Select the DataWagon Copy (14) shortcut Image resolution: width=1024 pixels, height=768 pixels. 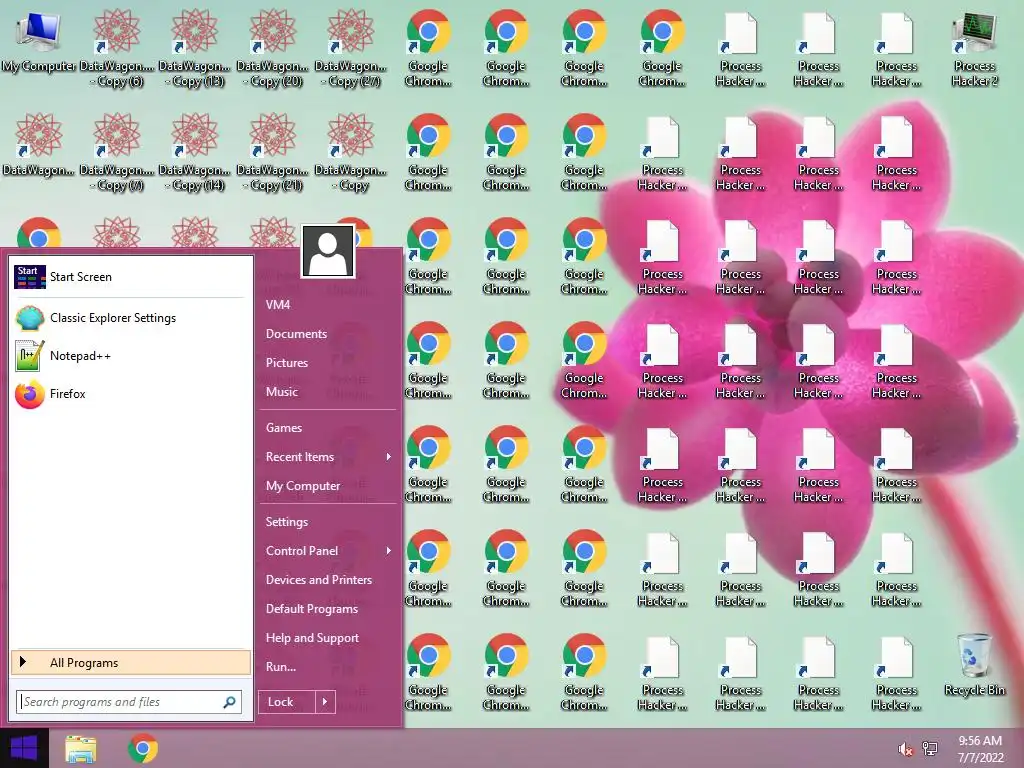click(x=195, y=153)
